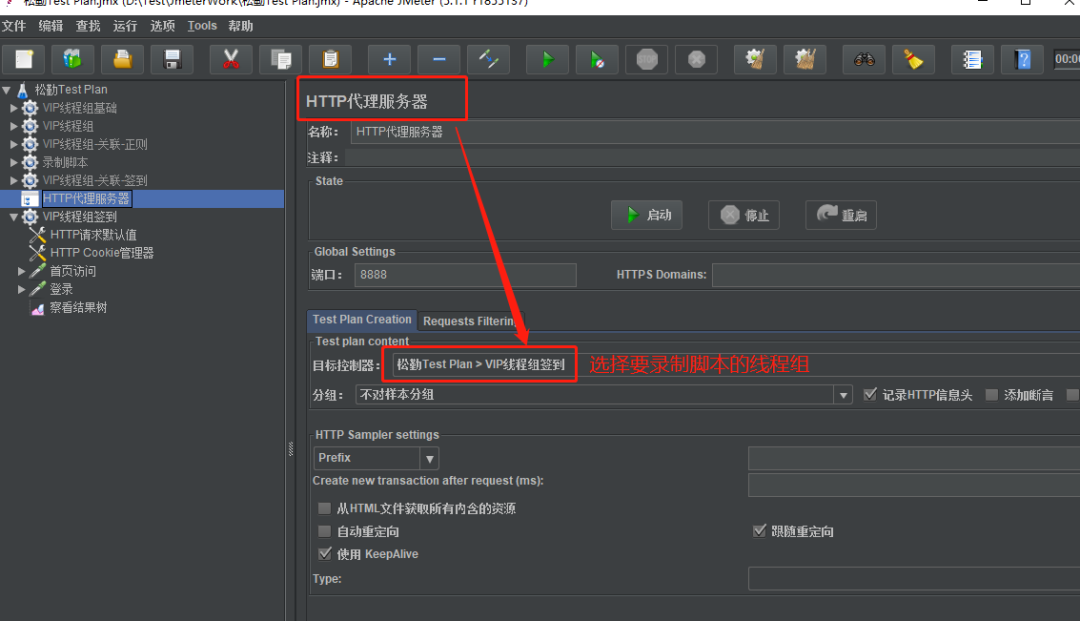
Task: Click the HTTPS Domains input field
Action: (x=896, y=275)
